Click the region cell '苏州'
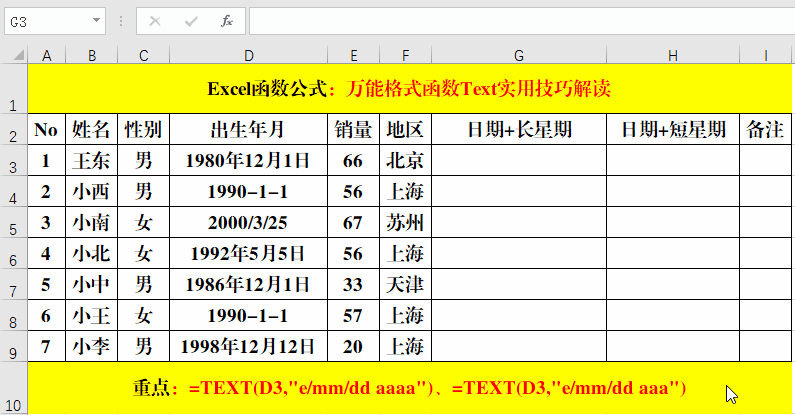This screenshot has height=415, width=795. click(x=406, y=222)
